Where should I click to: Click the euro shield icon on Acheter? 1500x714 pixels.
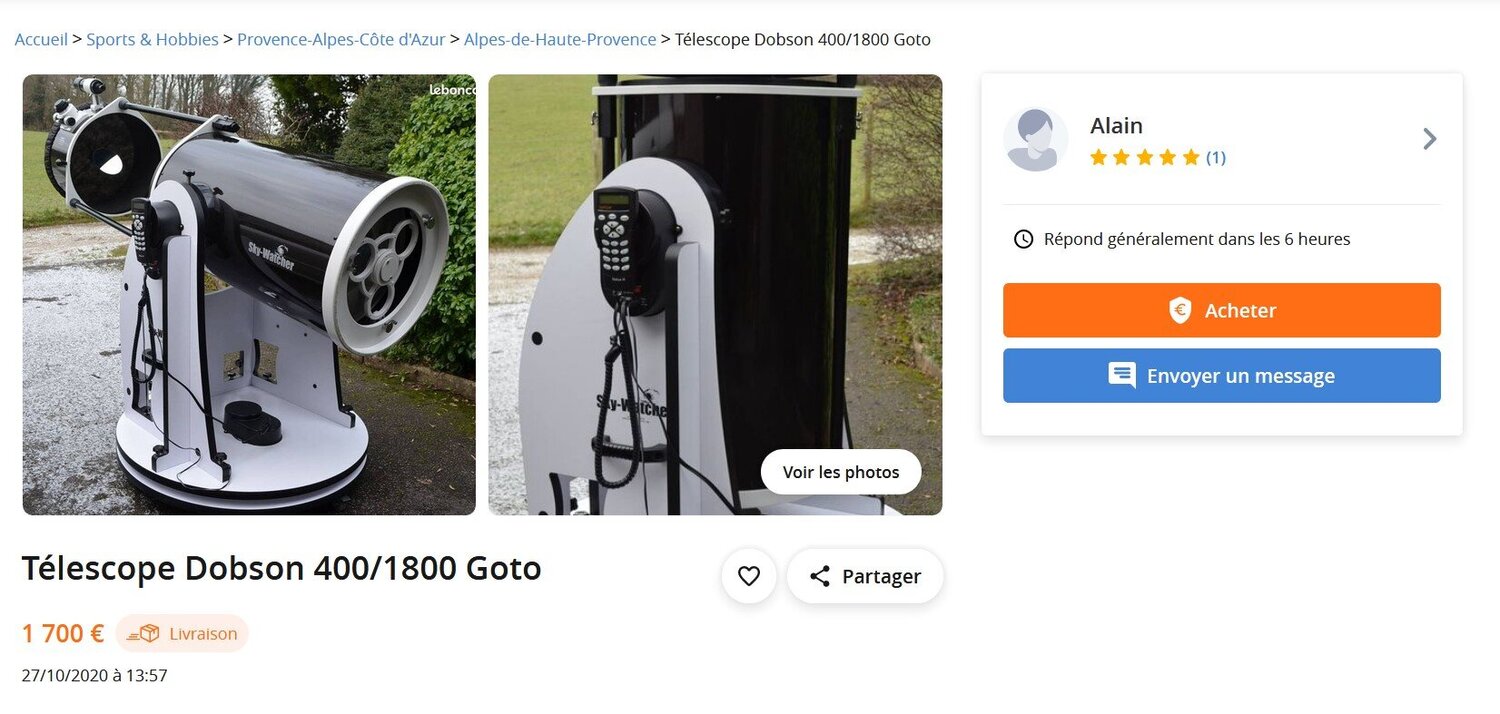pyautogui.click(x=1181, y=310)
